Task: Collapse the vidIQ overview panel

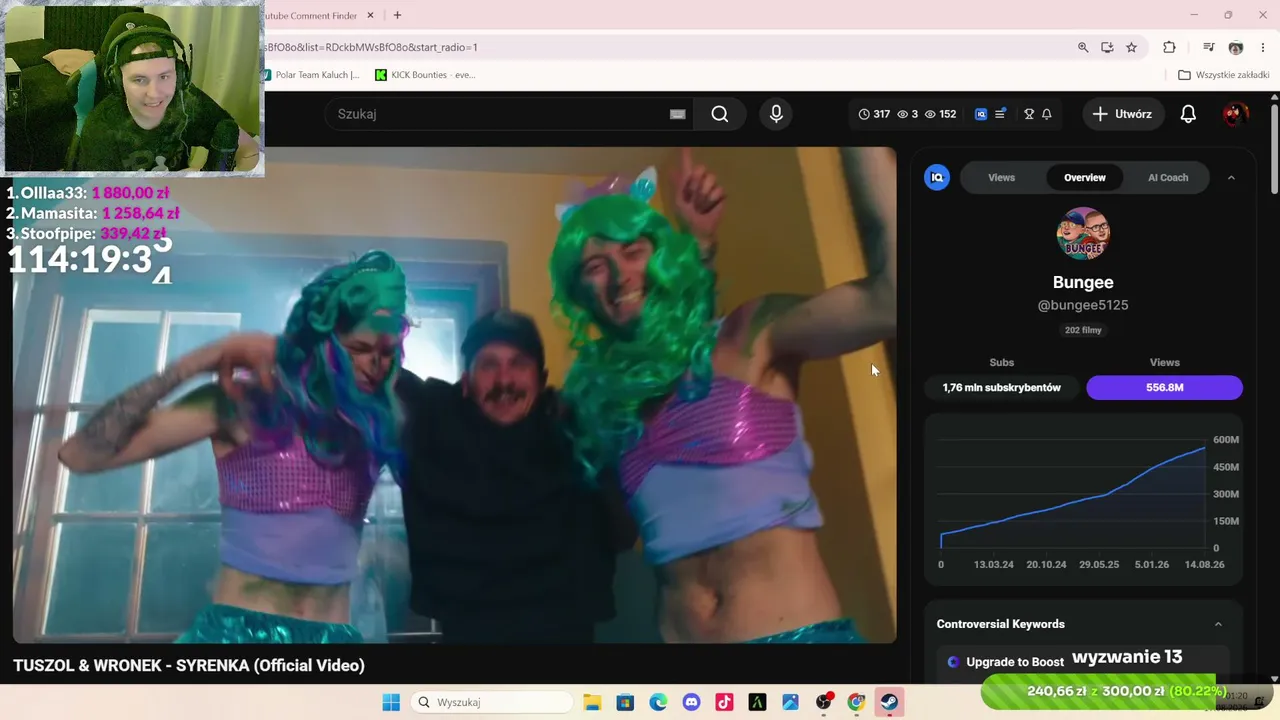Action: 1231,177
